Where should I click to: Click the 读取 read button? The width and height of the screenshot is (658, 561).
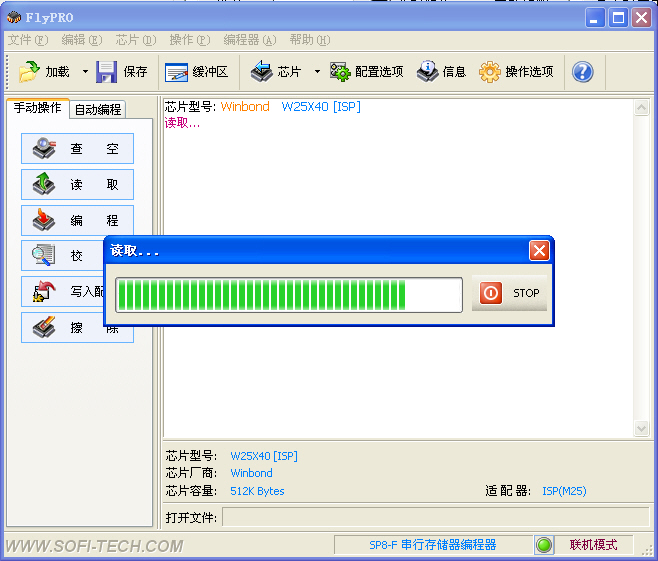(x=77, y=185)
